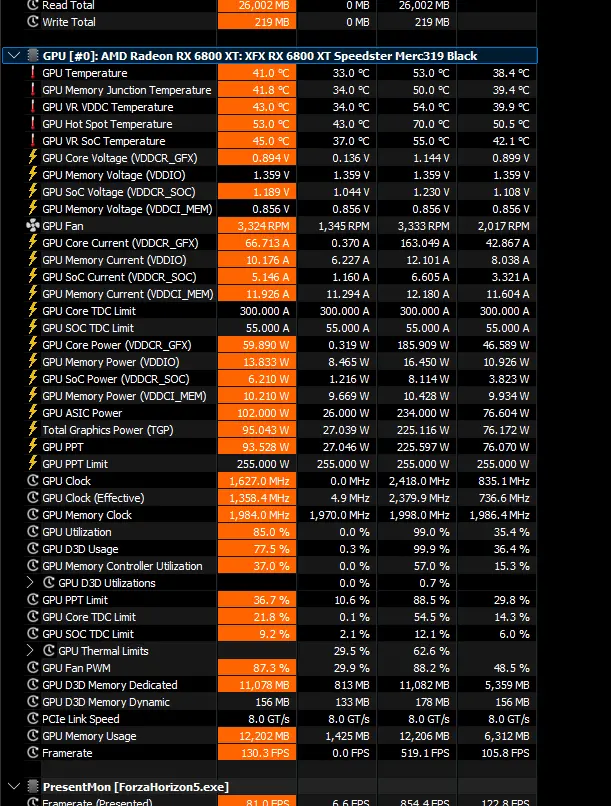The width and height of the screenshot is (611, 806).
Task: Click the Framerate maximum value 519.1 FPS
Action: click(425, 753)
